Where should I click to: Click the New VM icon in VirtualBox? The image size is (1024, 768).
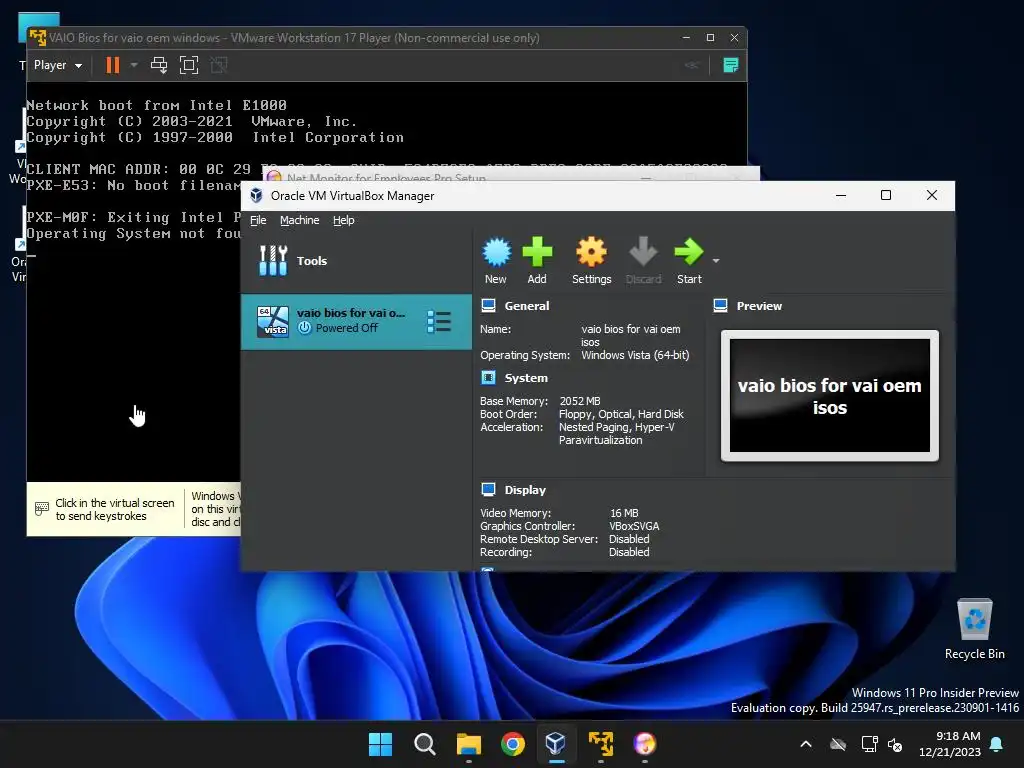(x=496, y=261)
